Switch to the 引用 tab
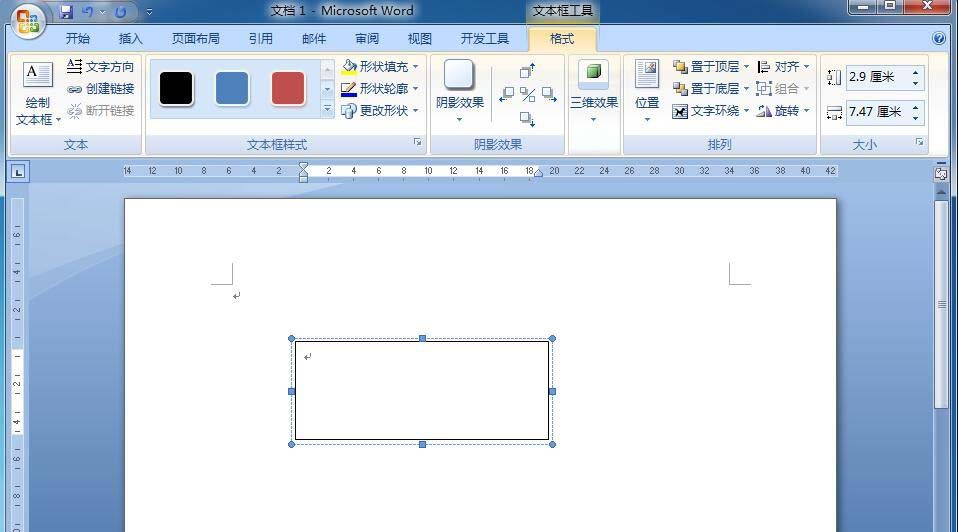This screenshot has width=958, height=532. click(260, 38)
